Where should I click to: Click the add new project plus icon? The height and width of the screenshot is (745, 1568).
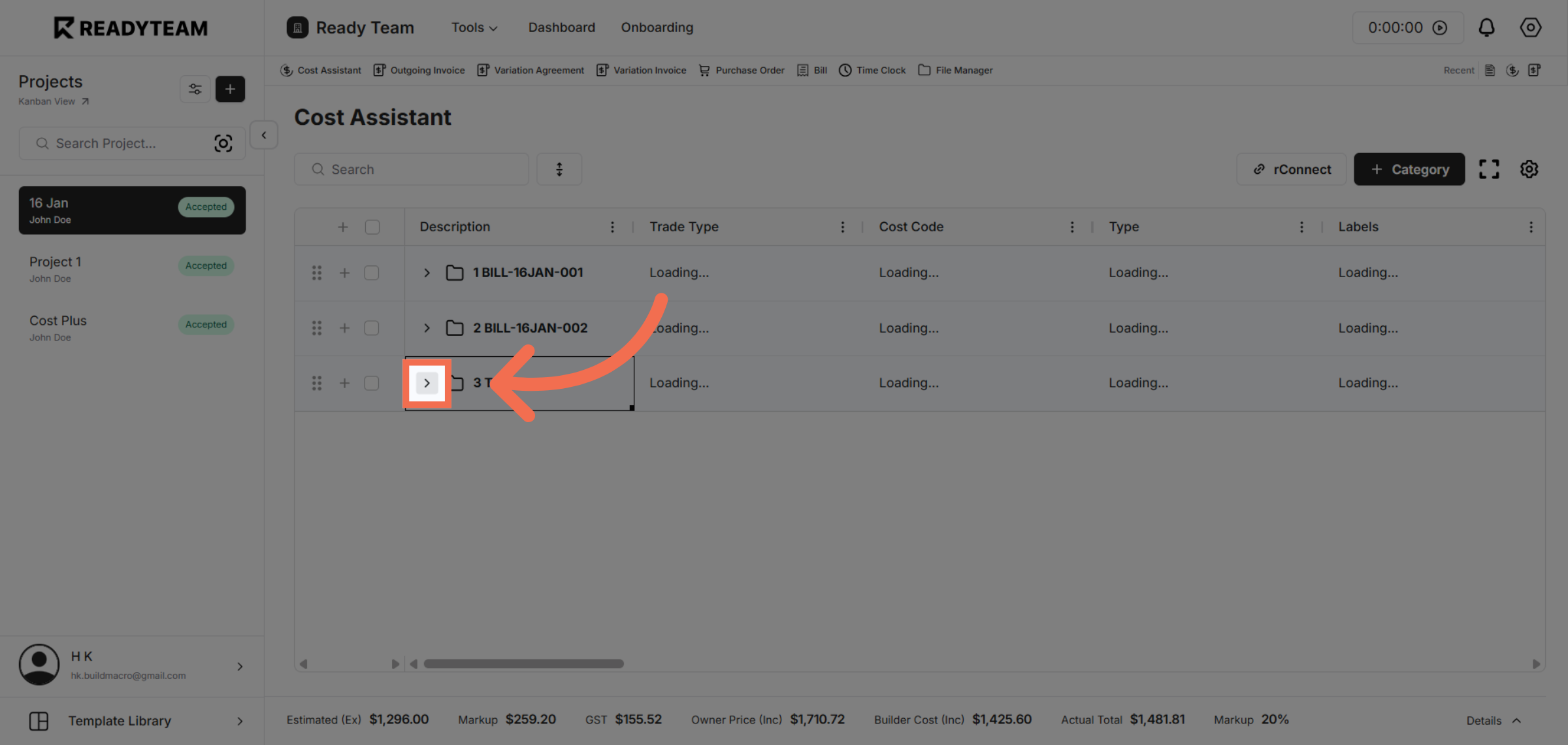point(230,89)
